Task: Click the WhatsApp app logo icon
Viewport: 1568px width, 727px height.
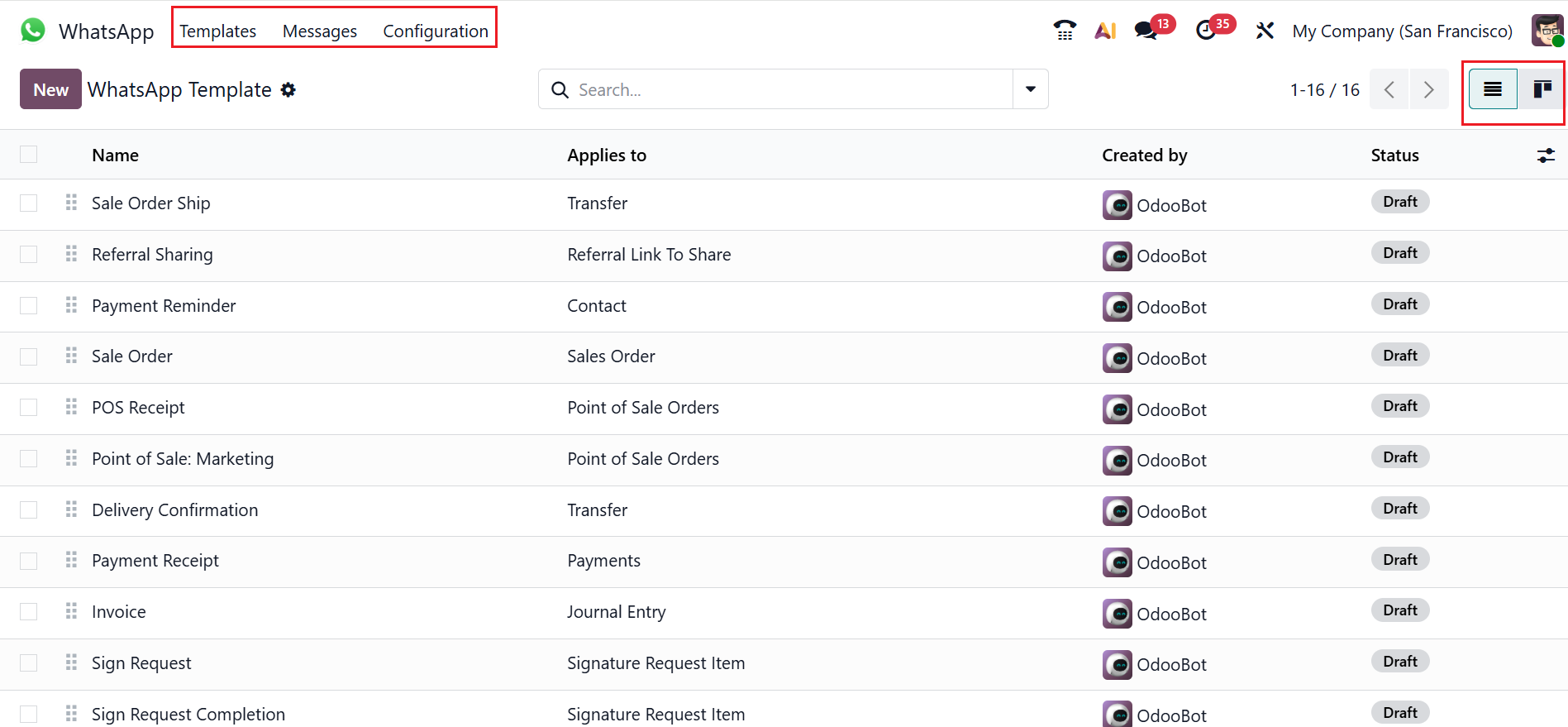Action: (x=33, y=31)
